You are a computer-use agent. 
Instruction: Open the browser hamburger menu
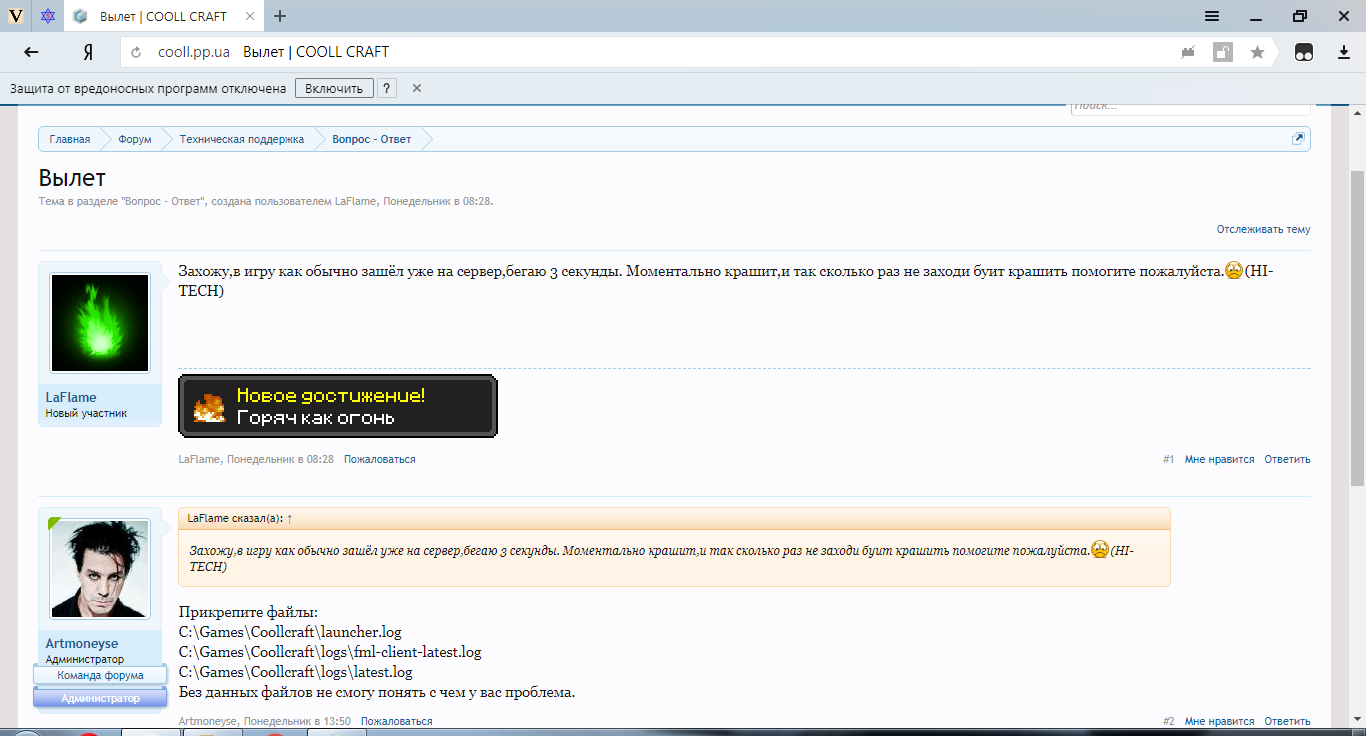tap(1211, 16)
